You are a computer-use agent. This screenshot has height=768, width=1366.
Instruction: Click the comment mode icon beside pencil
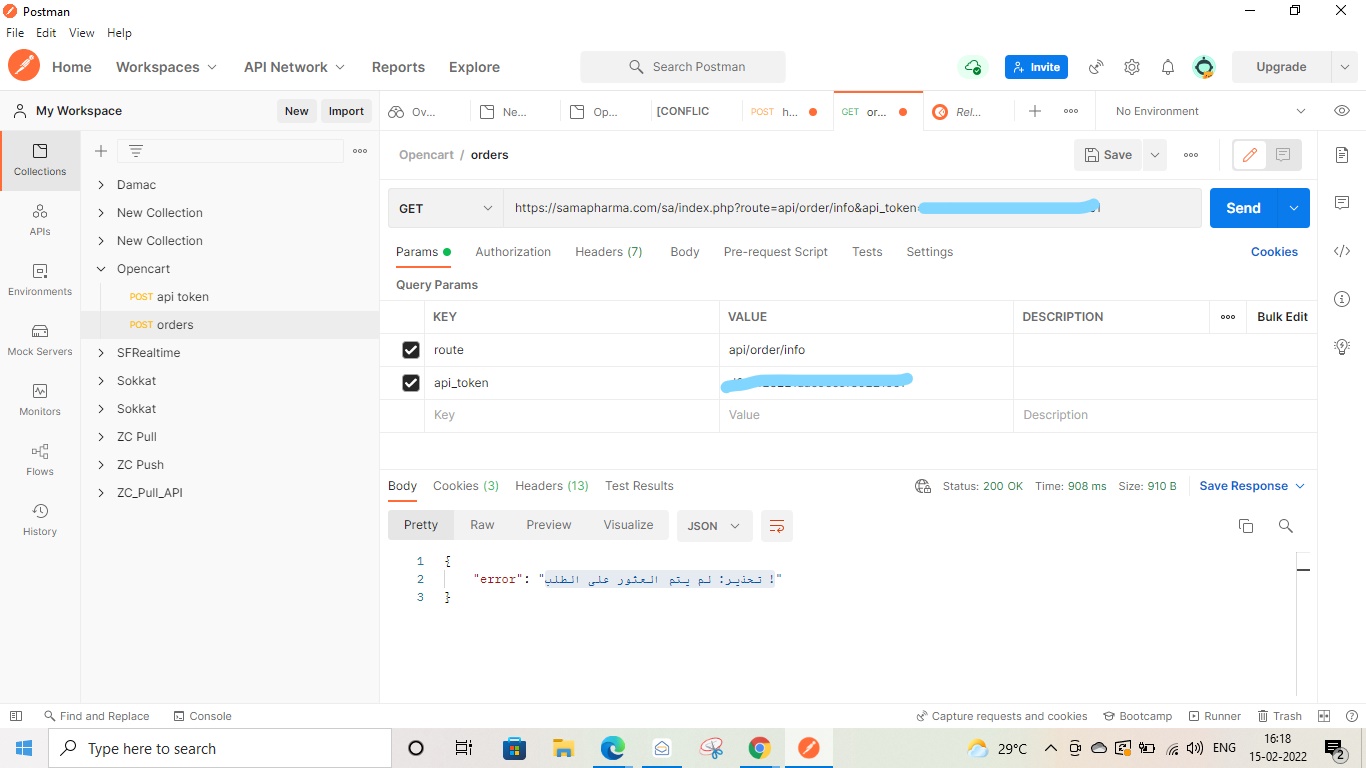(1284, 155)
